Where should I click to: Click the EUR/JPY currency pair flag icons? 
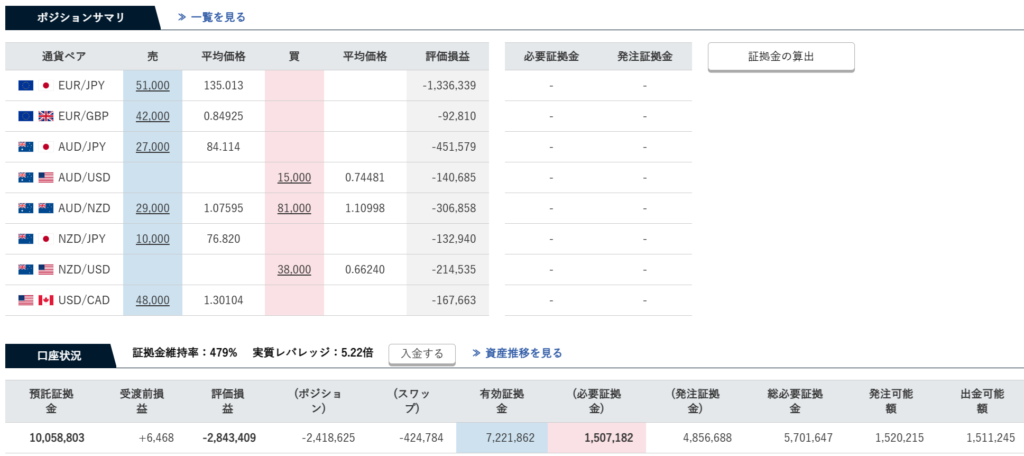(35, 86)
